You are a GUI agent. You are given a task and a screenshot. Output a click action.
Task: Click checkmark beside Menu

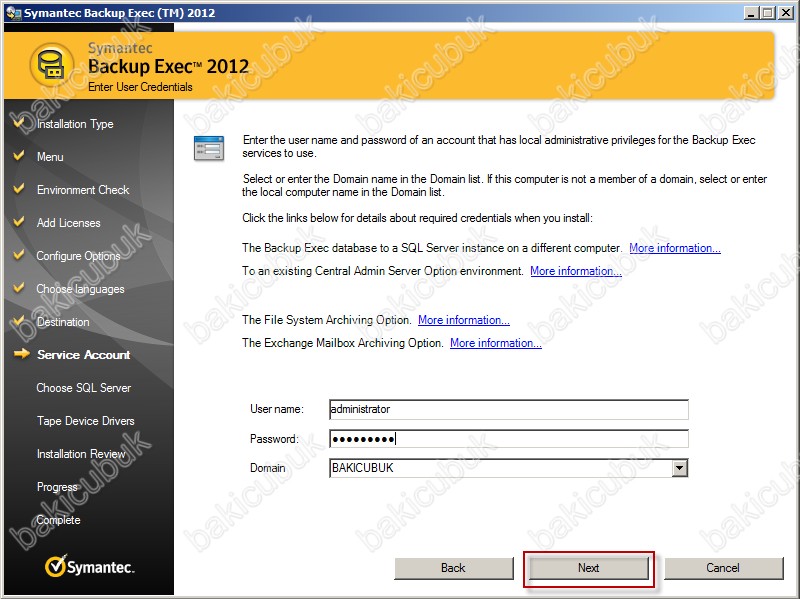point(19,156)
